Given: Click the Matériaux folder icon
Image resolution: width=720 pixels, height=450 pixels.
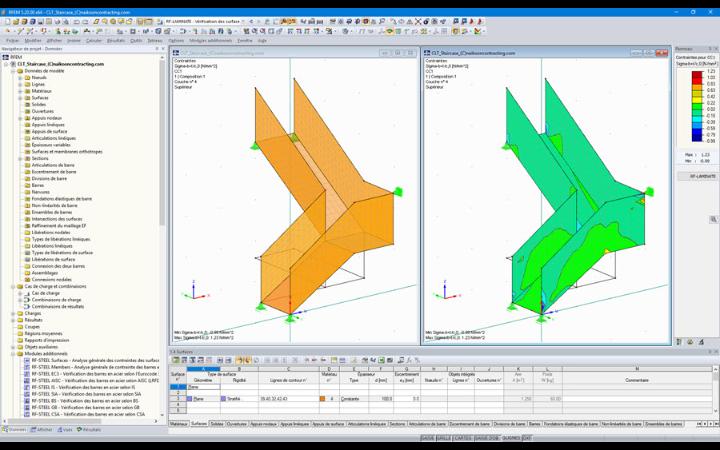Looking at the screenshot, I should (27, 91).
